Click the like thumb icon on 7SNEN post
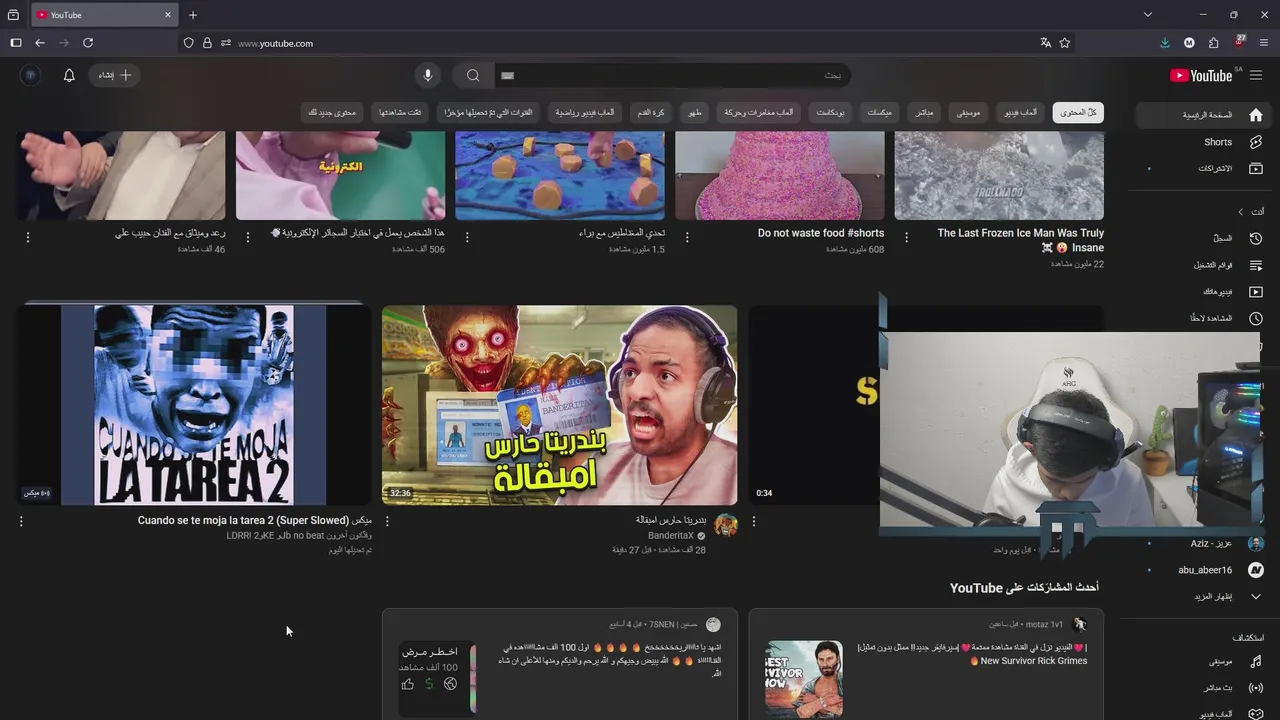 coord(408,684)
